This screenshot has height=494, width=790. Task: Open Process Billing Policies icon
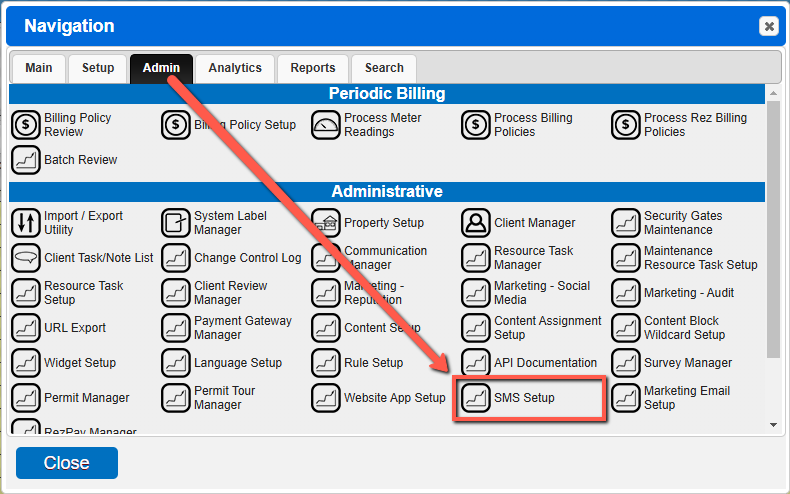476,125
